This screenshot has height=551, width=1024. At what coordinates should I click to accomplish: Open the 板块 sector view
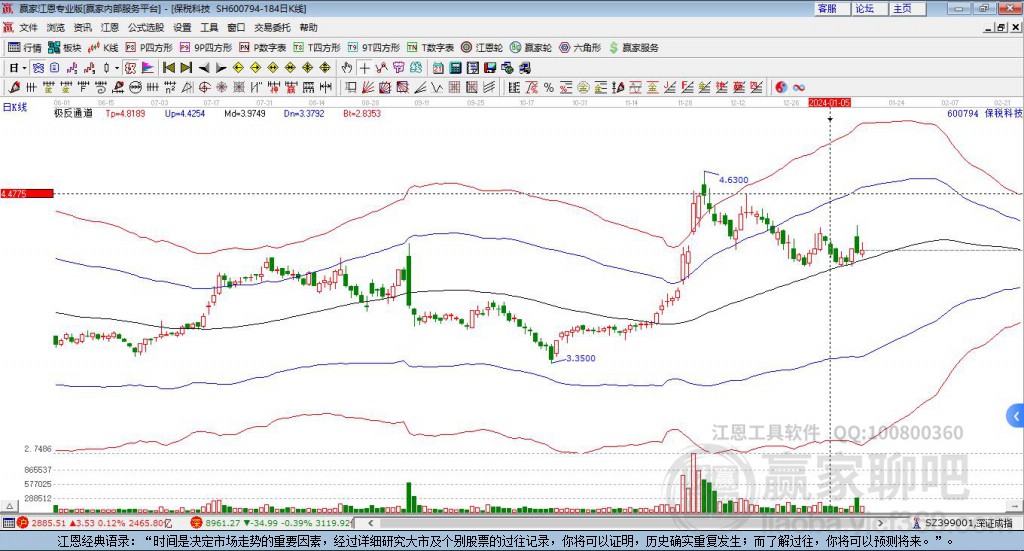pos(65,48)
